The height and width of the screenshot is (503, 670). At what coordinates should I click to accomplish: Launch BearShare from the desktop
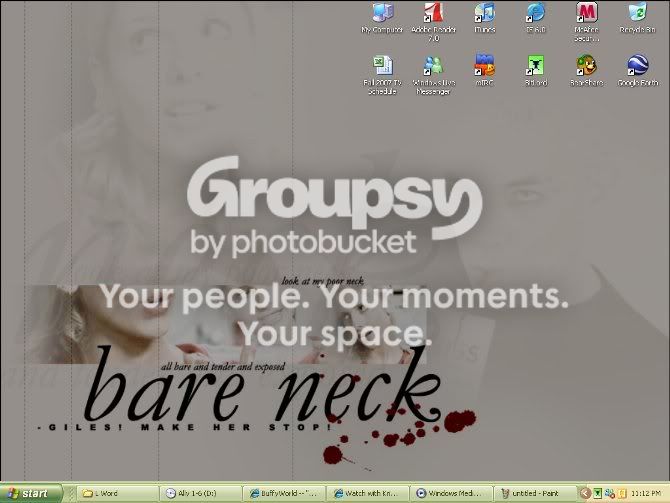(x=587, y=71)
